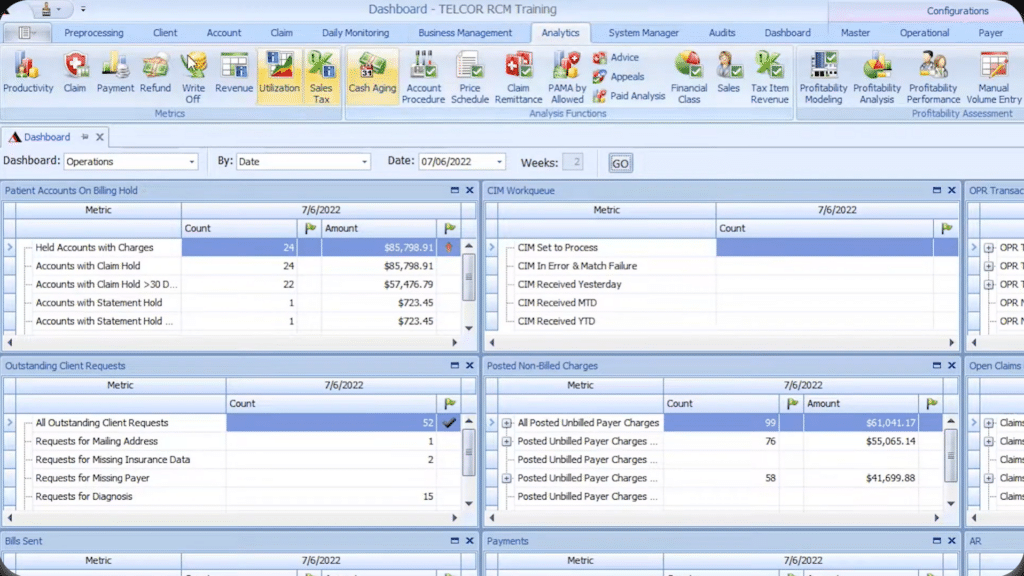Open the Dashboard Operations dropdown
Image resolution: width=1024 pixels, height=576 pixels.
(191, 162)
